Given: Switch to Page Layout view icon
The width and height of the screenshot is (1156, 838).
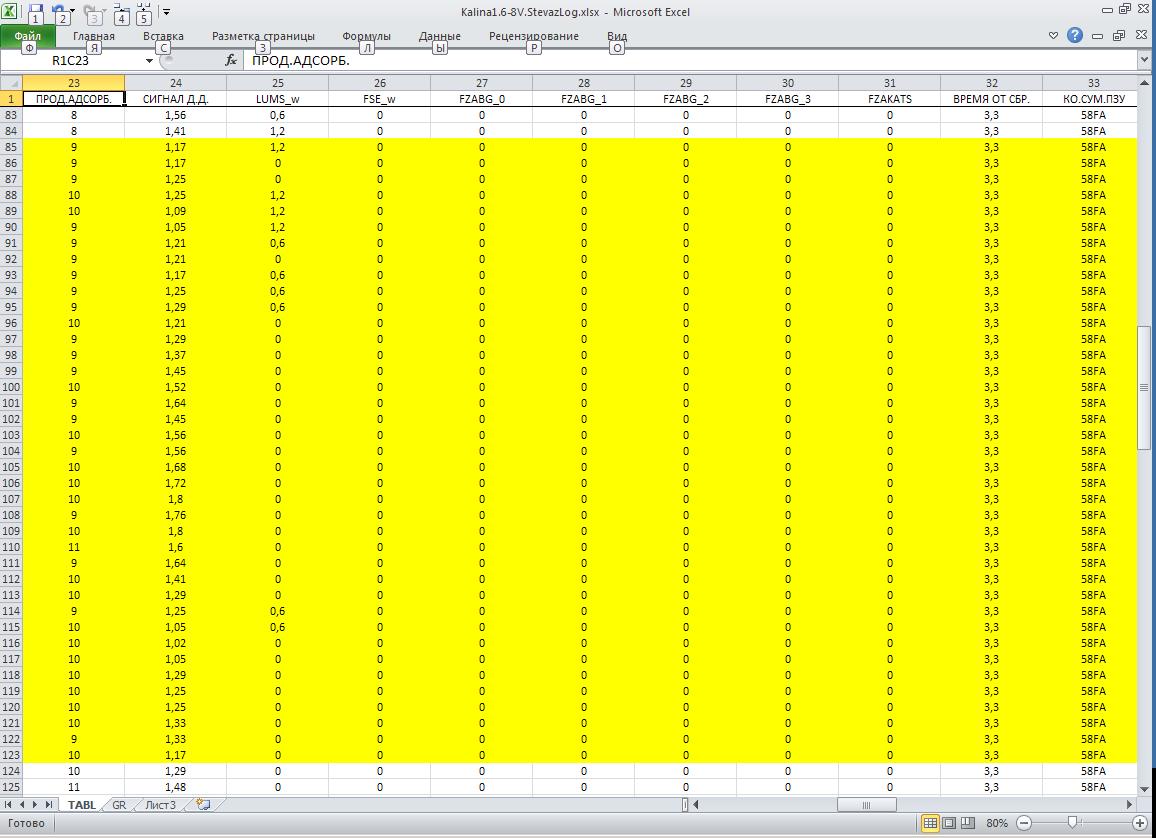Looking at the screenshot, I should [x=949, y=823].
